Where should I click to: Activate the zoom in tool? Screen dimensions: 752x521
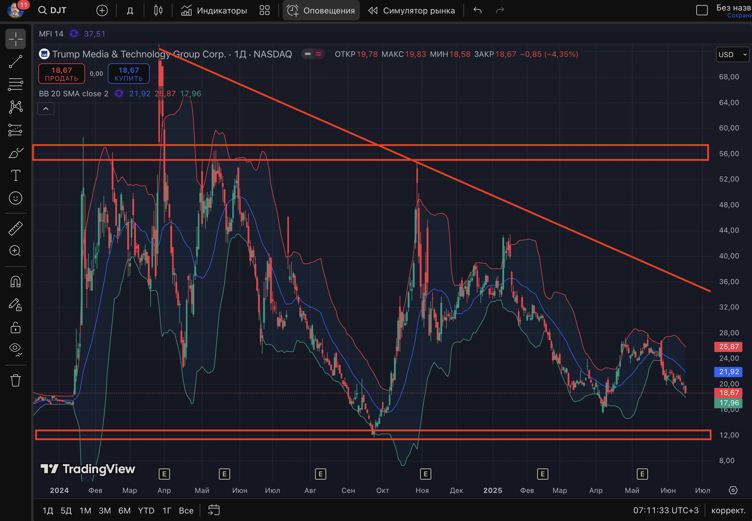[x=15, y=251]
